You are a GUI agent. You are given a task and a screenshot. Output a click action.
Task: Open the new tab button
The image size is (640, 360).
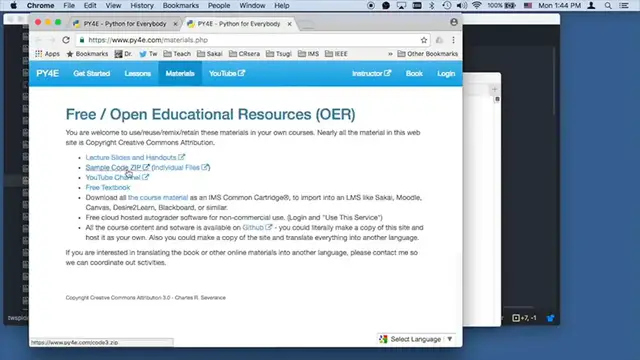308,24
